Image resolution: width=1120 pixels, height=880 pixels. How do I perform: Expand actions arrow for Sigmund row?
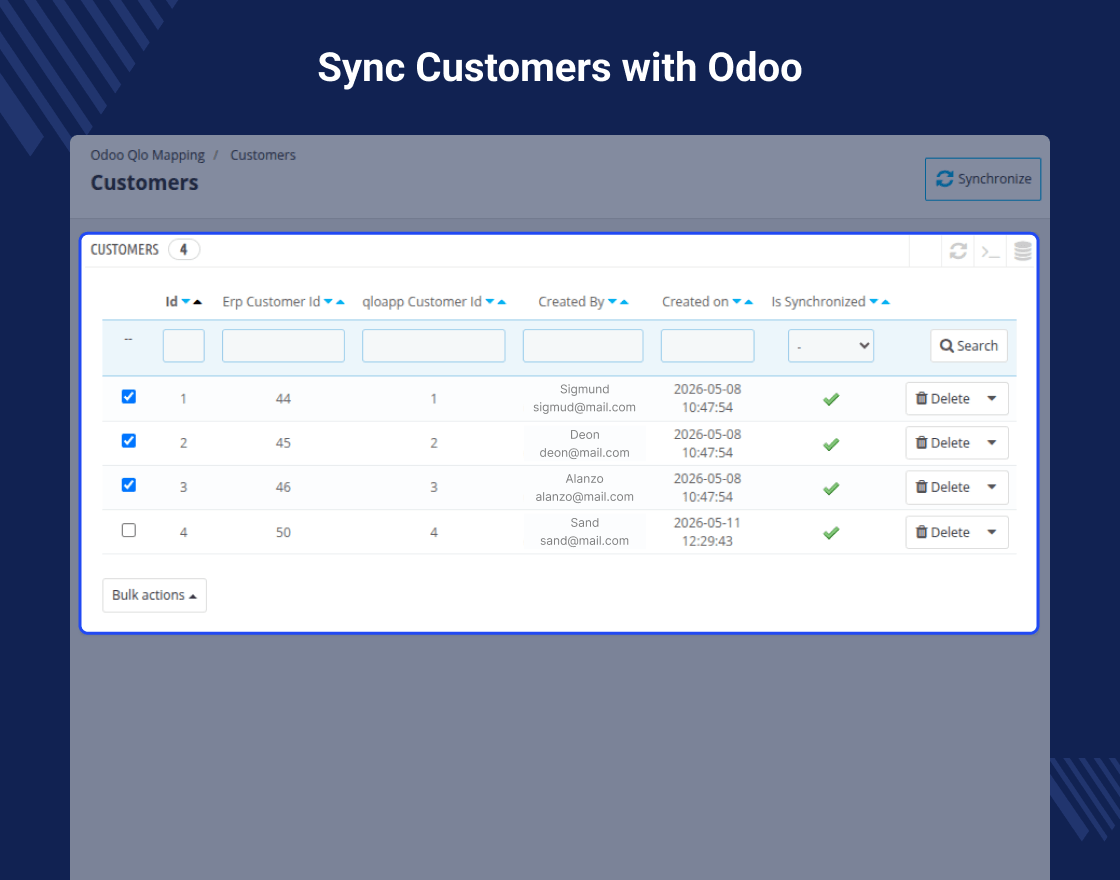992,399
